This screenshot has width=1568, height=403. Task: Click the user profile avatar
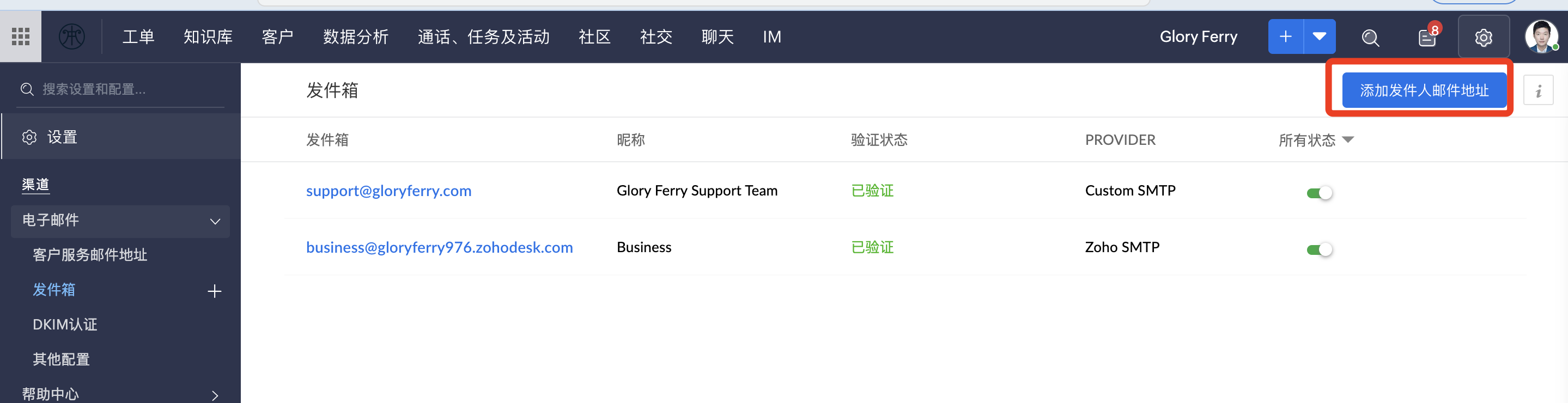click(x=1540, y=37)
